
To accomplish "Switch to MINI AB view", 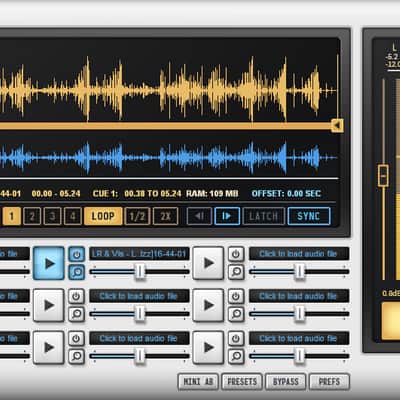I will (198, 381).
